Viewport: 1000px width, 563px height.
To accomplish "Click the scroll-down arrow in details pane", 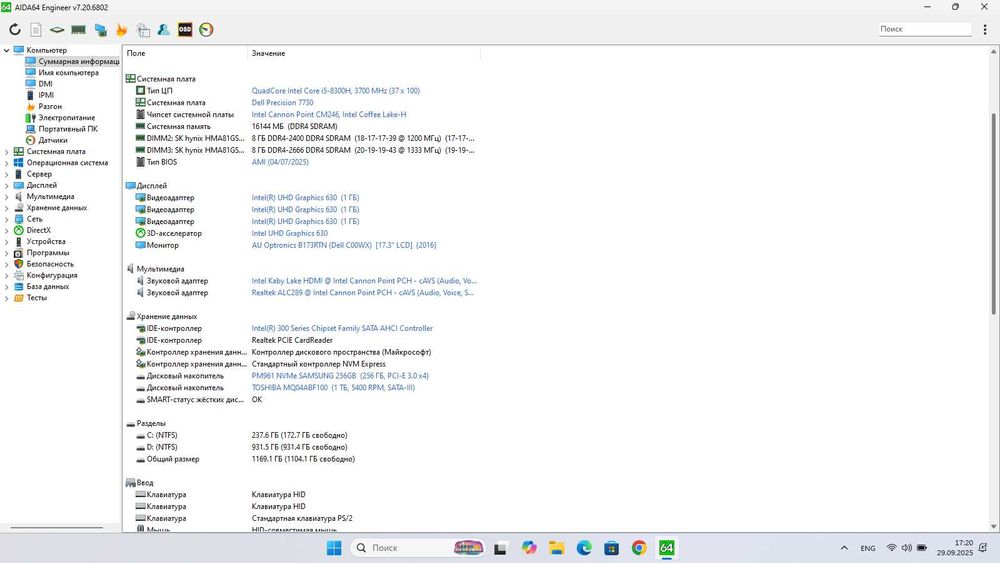I will (x=994, y=526).
